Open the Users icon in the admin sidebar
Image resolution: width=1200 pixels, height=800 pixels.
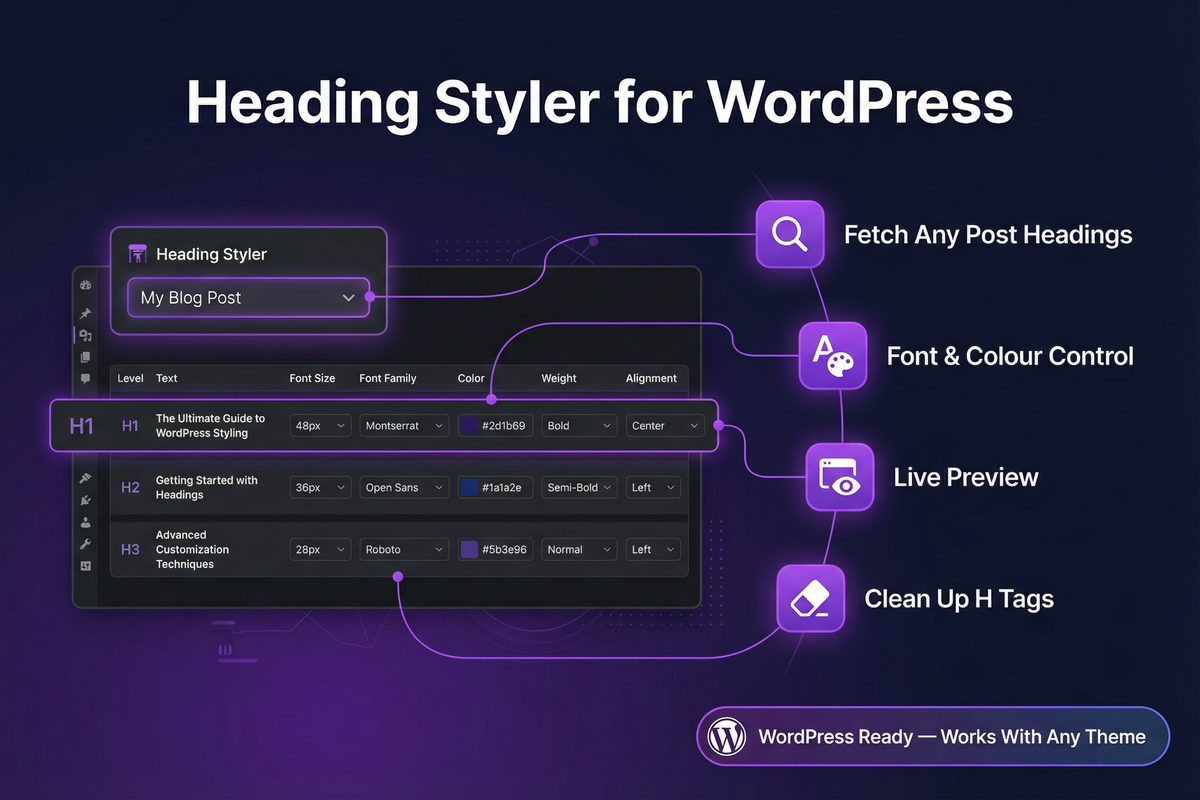(x=86, y=522)
